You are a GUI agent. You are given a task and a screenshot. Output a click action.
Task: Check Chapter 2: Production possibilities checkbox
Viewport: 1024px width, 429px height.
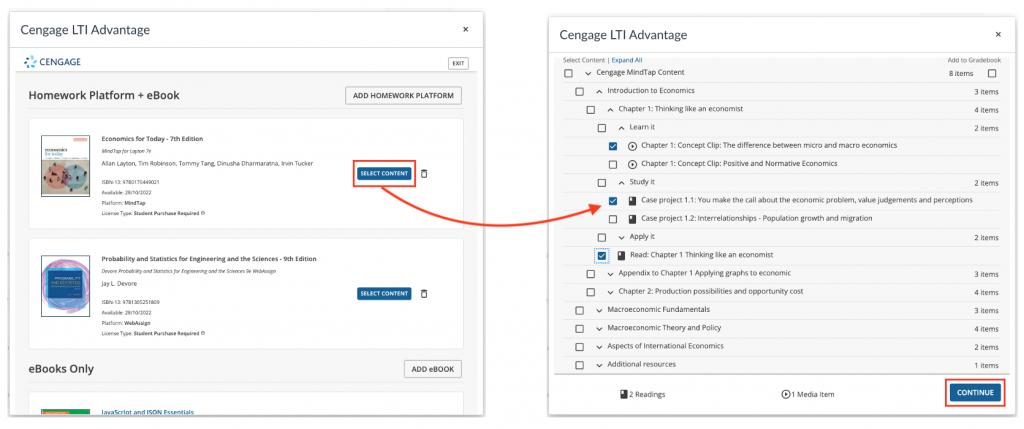coord(590,293)
